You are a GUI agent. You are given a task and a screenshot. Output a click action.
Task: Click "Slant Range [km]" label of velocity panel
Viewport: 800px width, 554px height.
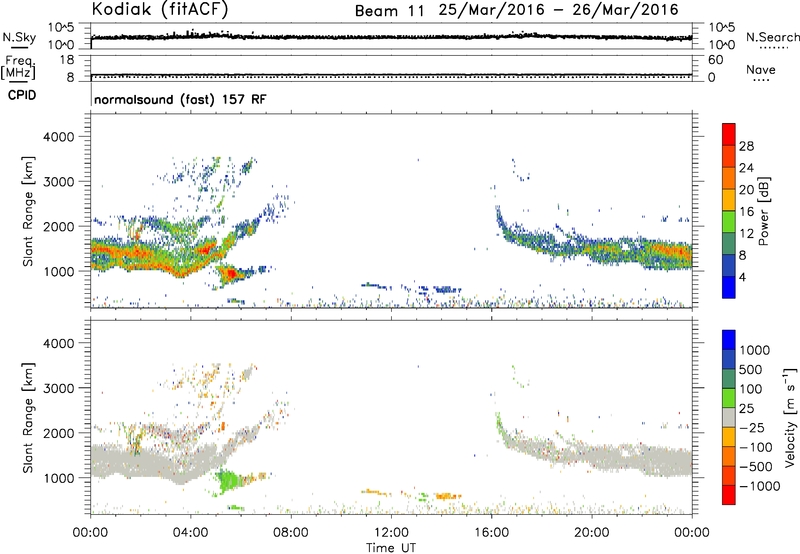click(x=28, y=418)
